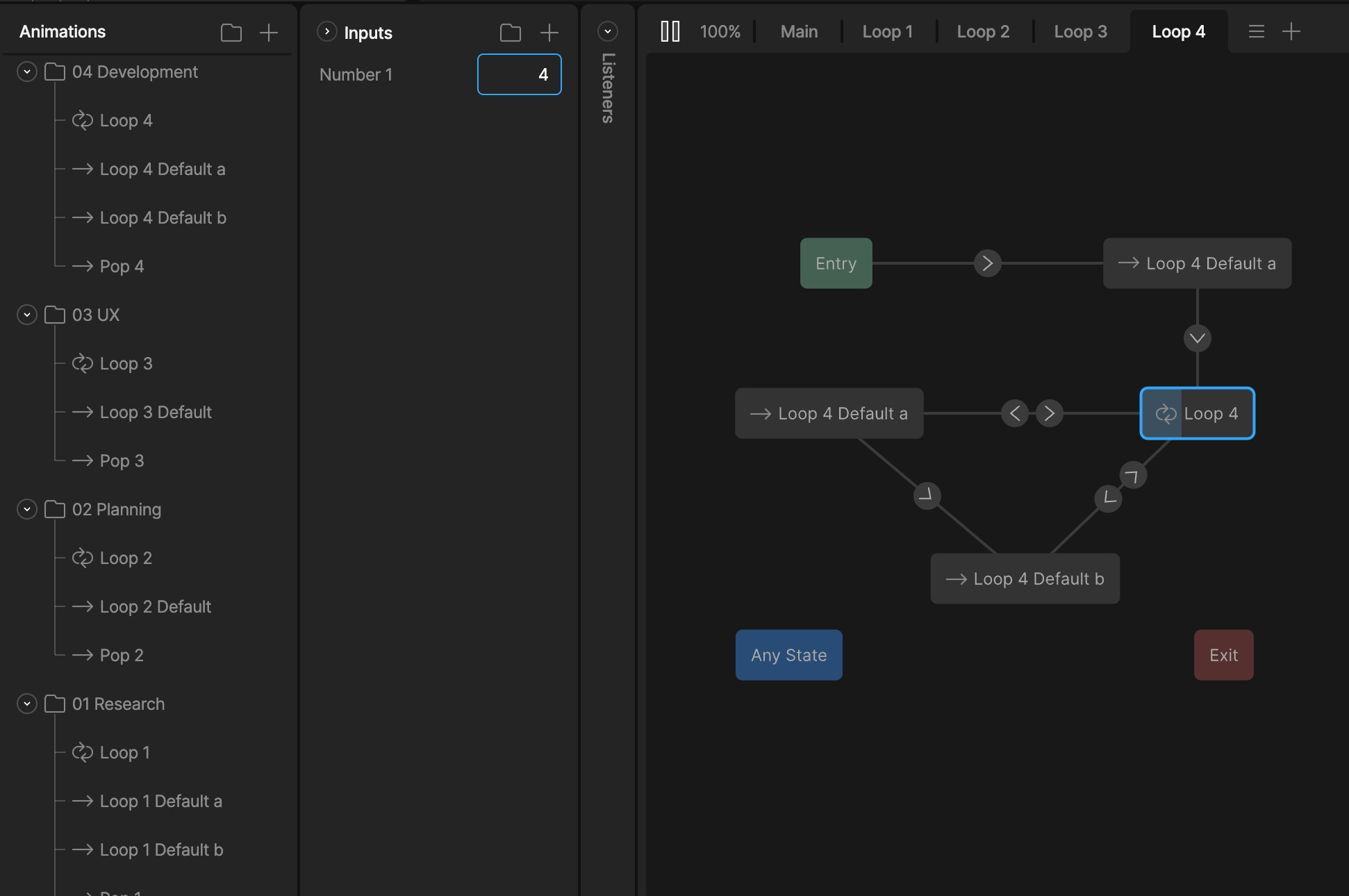Add a new input with plus icon
Image resolution: width=1349 pixels, height=896 pixels.
coord(549,33)
